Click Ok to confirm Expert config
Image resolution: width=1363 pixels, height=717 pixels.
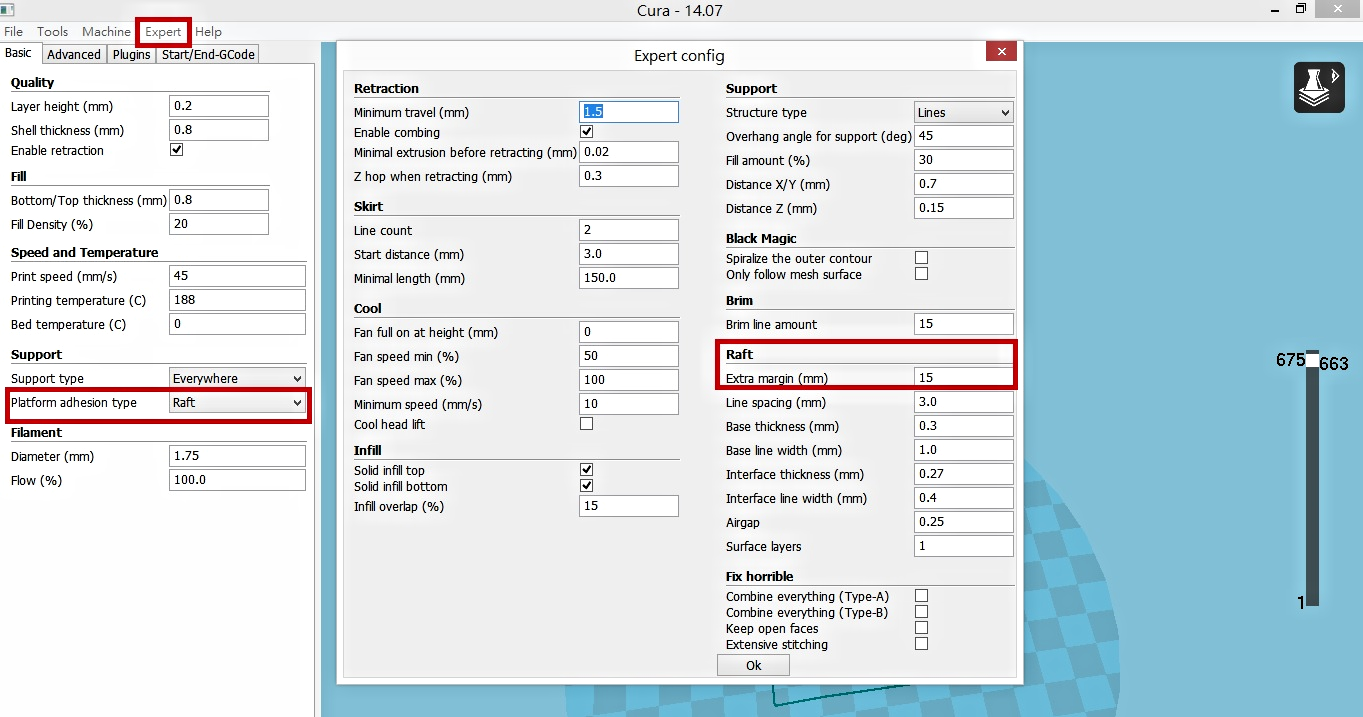tap(753, 665)
